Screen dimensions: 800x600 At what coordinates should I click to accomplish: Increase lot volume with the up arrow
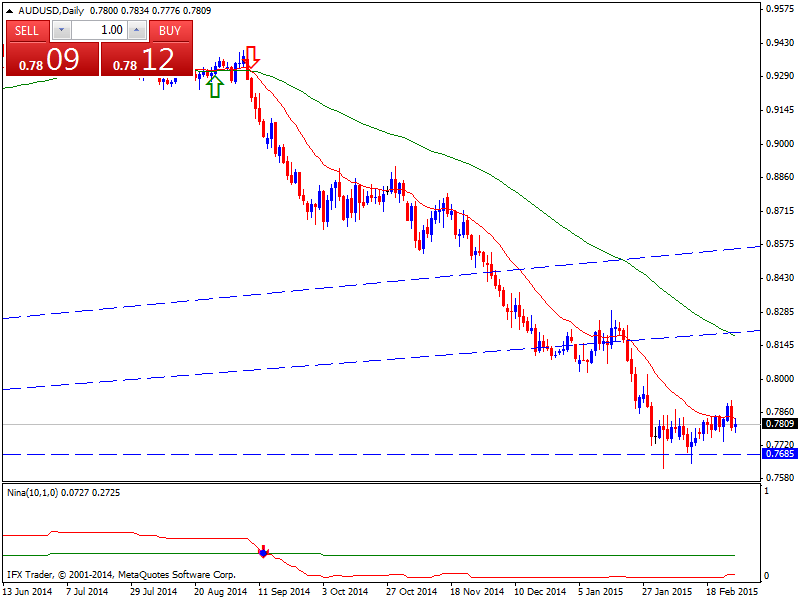coord(136,30)
